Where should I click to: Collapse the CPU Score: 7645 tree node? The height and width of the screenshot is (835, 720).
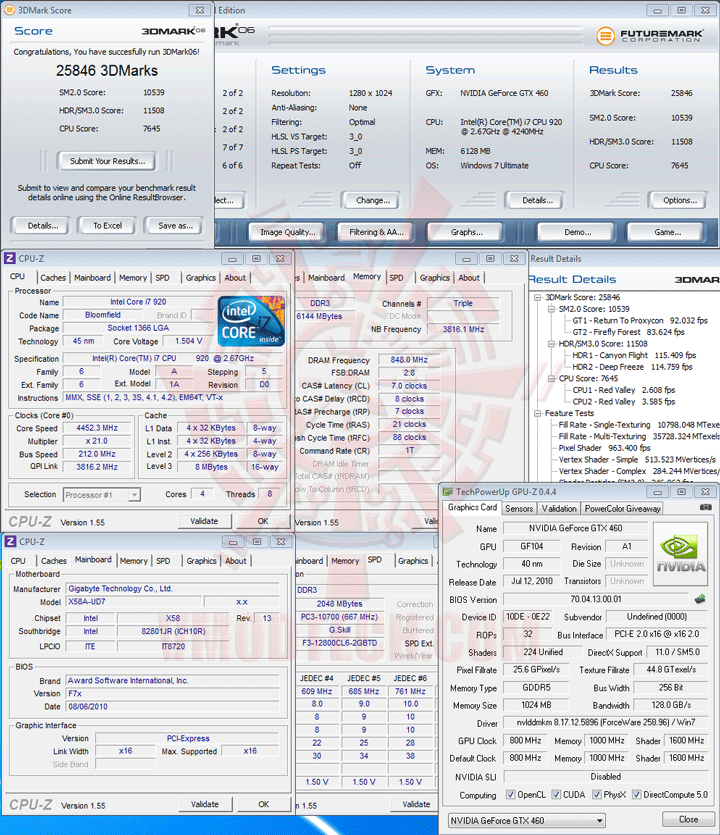[551, 378]
